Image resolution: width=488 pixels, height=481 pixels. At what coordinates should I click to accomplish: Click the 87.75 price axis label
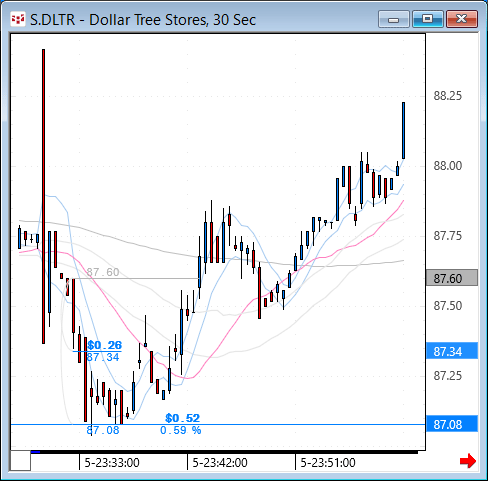coord(448,236)
